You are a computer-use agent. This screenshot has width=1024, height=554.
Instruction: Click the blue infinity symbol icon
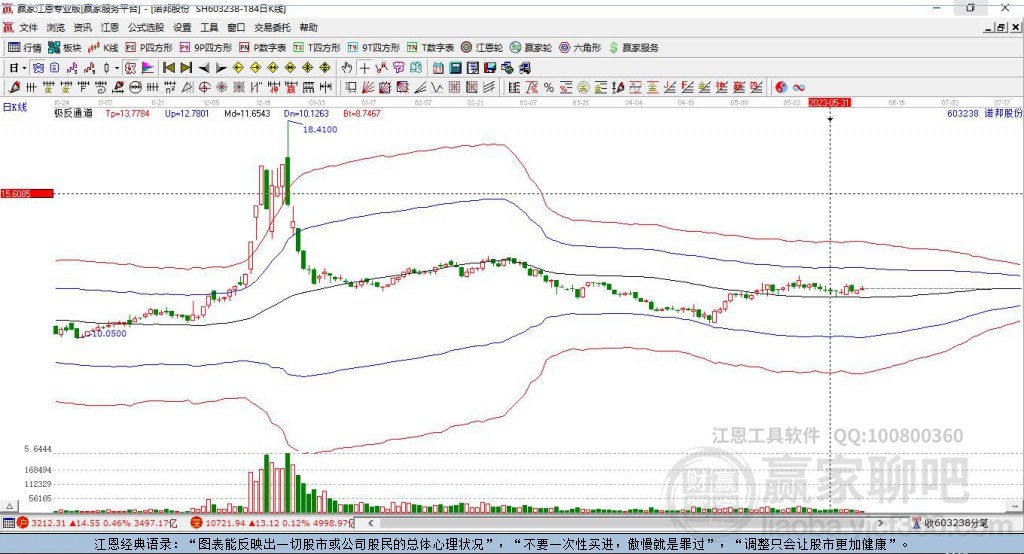tap(799, 87)
